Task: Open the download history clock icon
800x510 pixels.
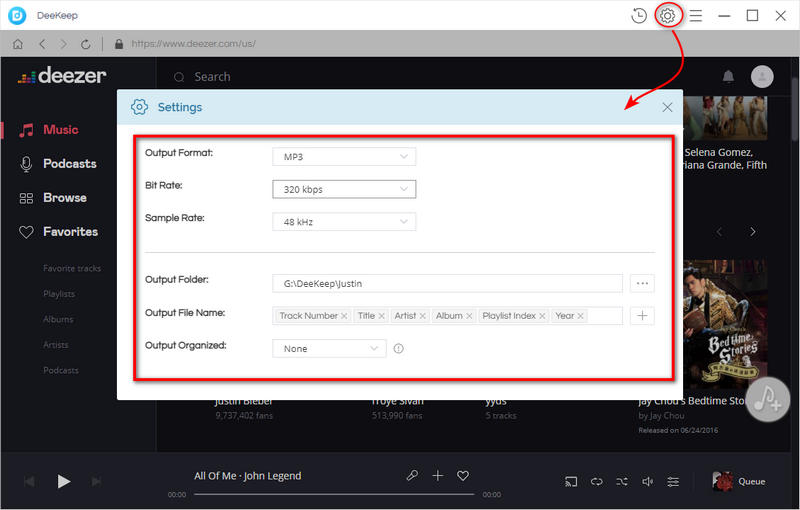Action: tap(638, 16)
